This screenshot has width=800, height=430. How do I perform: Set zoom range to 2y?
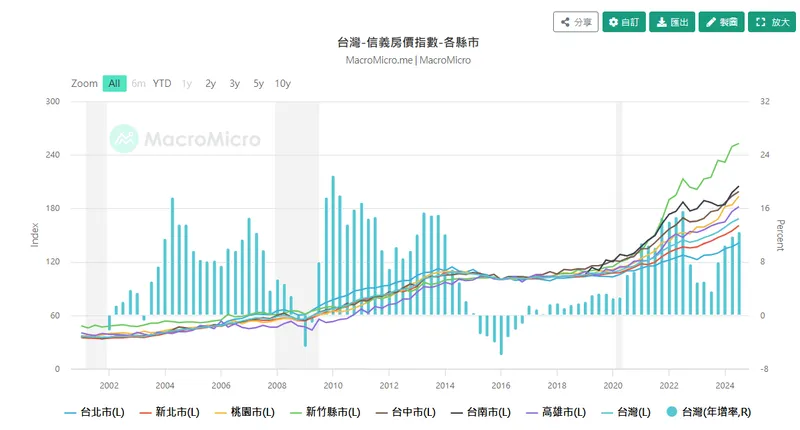210,83
